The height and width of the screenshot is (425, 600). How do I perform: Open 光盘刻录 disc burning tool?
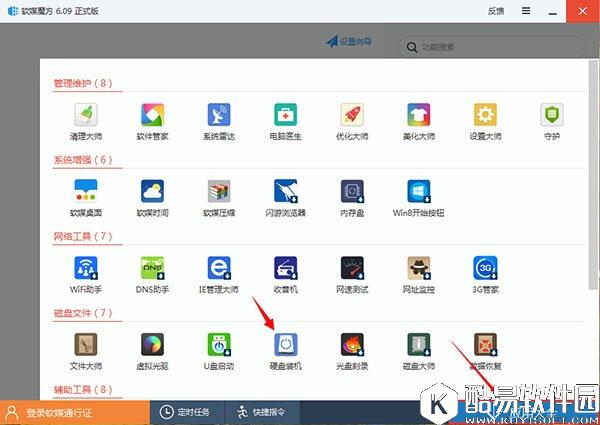pyautogui.click(x=352, y=344)
